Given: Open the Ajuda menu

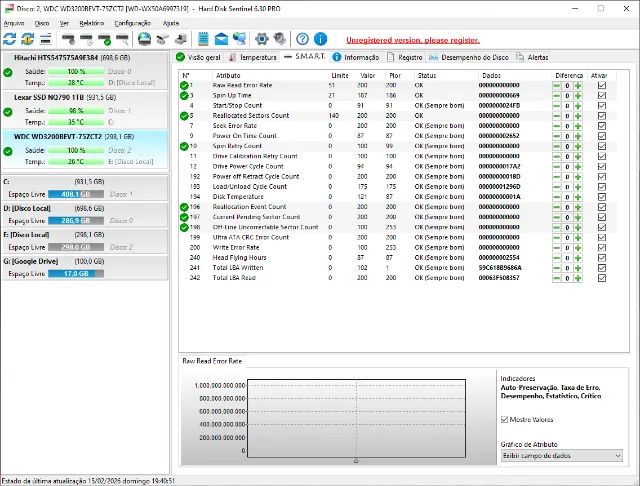Looking at the screenshot, I should coord(171,23).
